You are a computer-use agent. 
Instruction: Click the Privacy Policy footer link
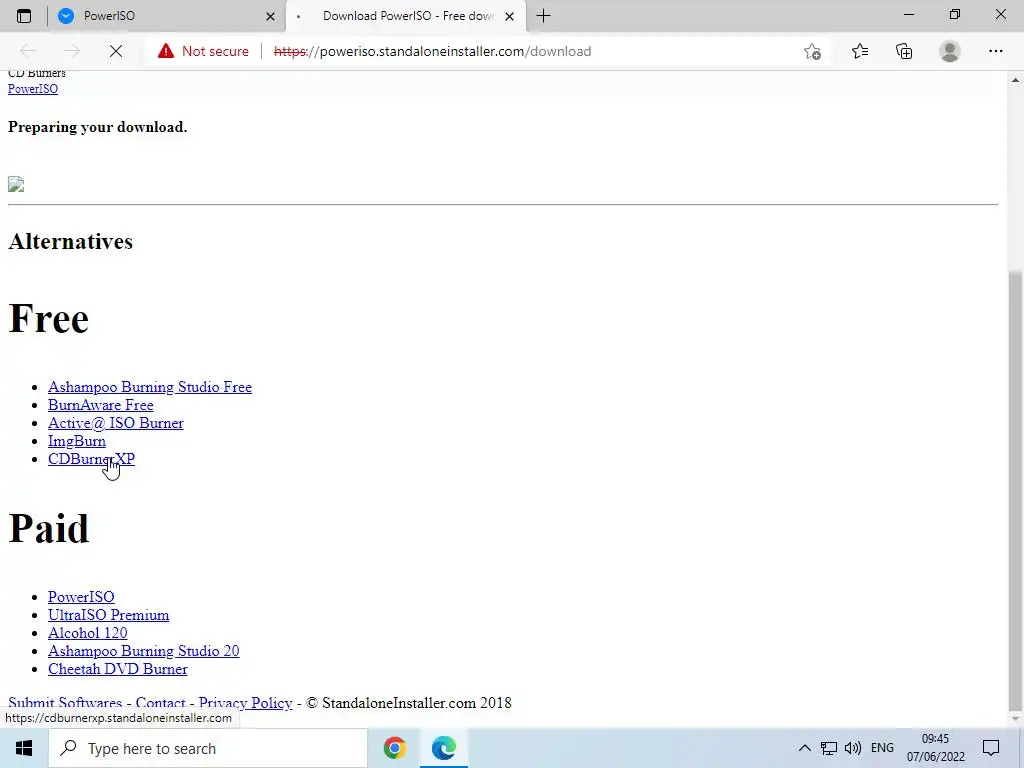click(x=246, y=703)
